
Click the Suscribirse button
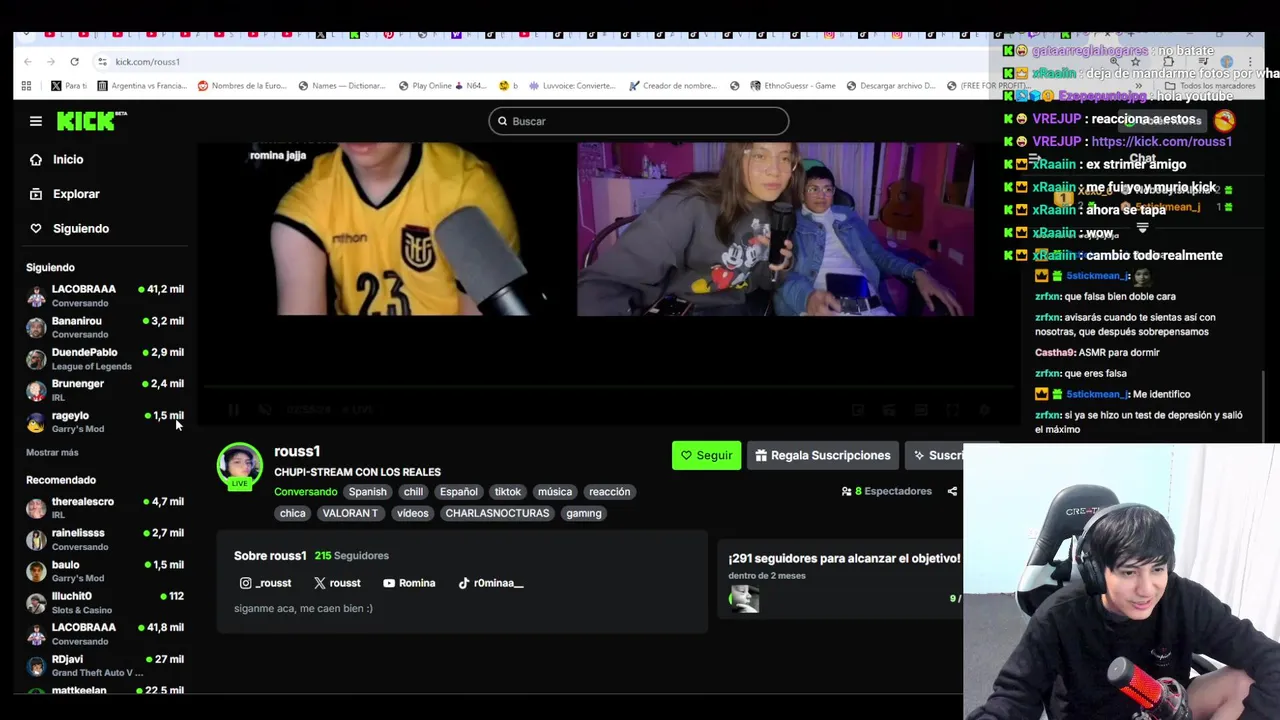tap(937, 456)
